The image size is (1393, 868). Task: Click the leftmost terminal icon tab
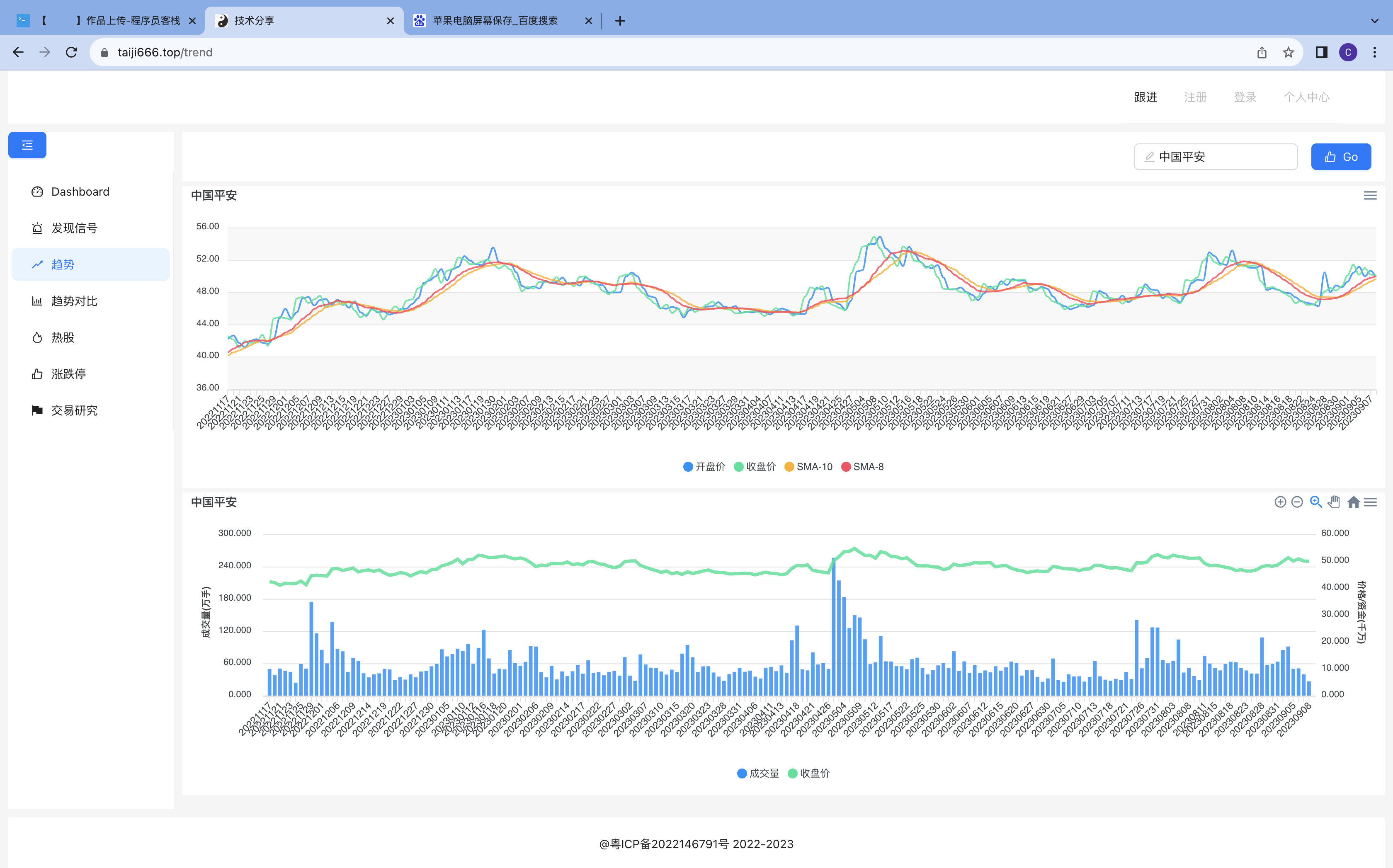pyautogui.click(x=22, y=21)
